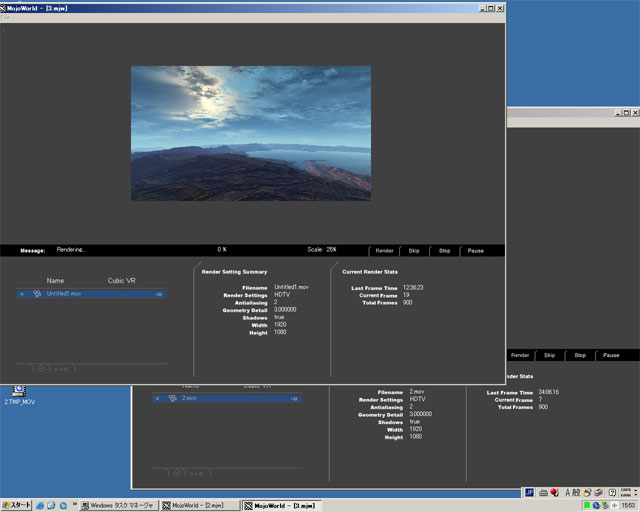Screen dimensions: 640x512
Task: Click the A input mode icon on the language bar
Action: [567, 493]
